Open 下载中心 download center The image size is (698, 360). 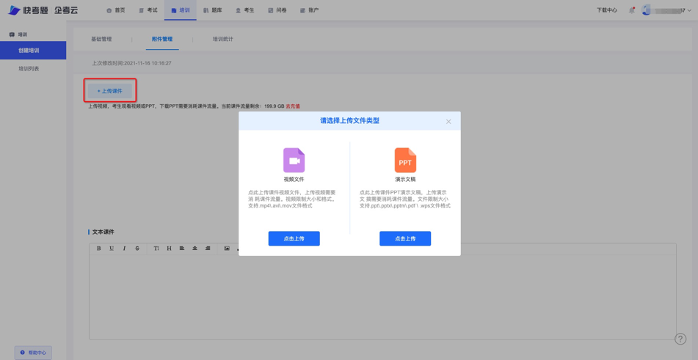point(607,10)
